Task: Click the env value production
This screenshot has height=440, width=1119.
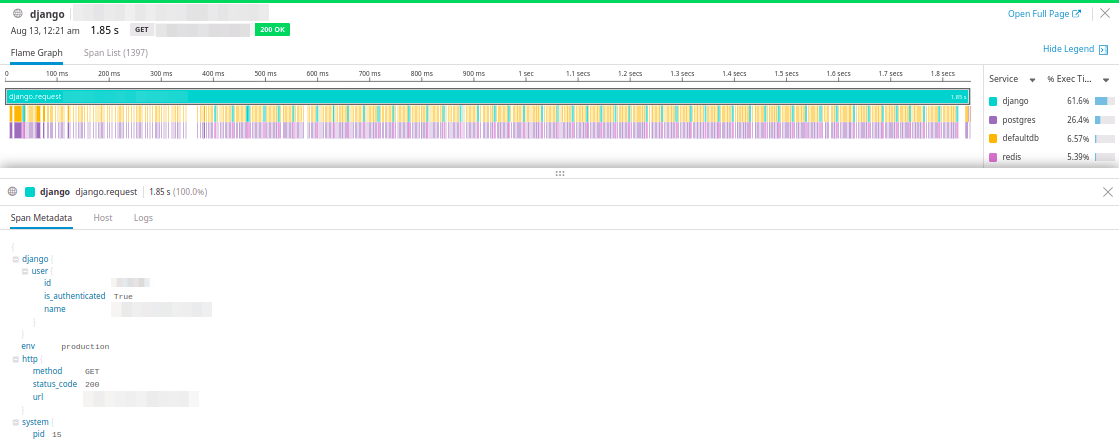Action: point(85,347)
